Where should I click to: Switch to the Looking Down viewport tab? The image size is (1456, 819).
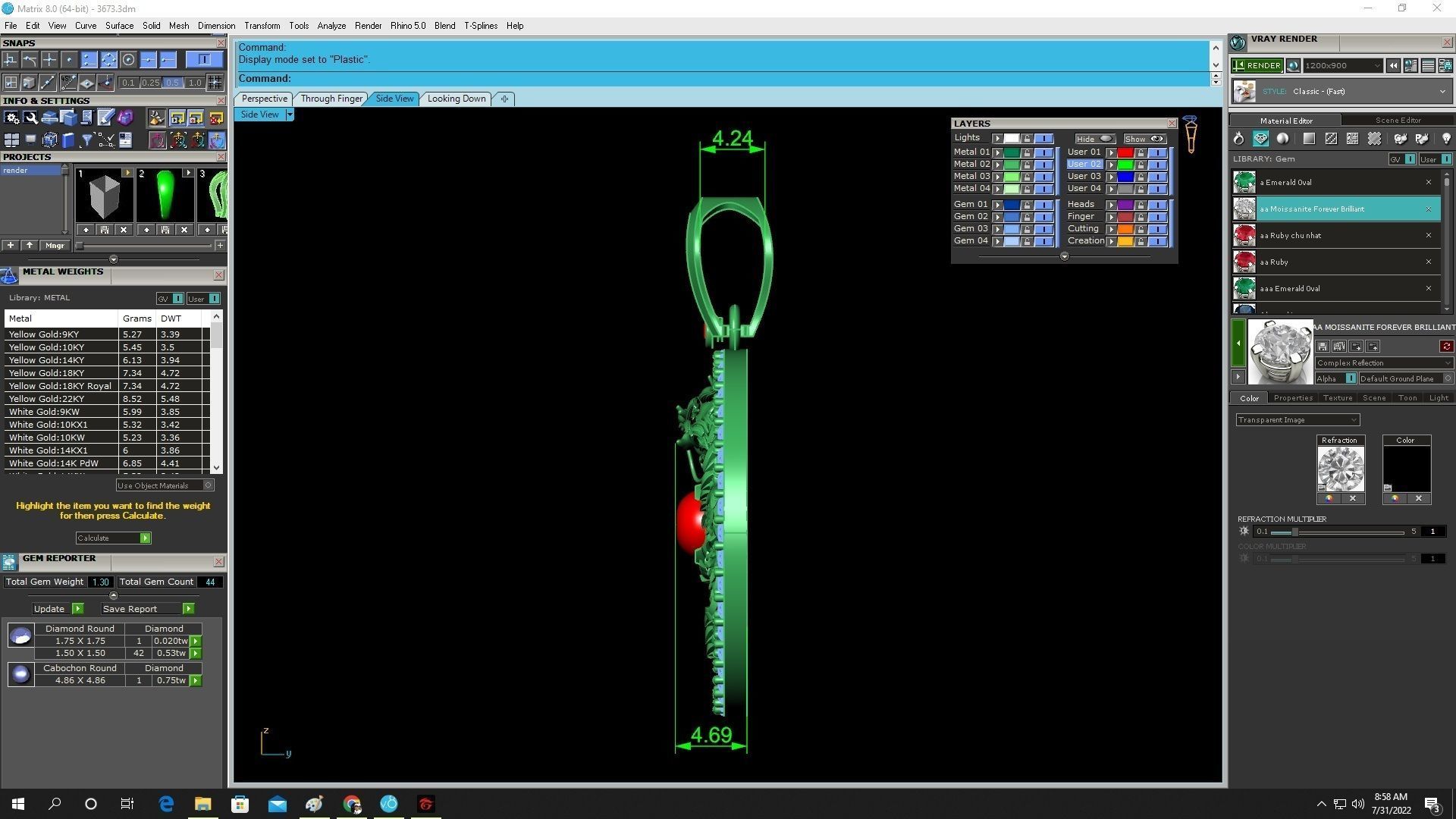point(456,99)
